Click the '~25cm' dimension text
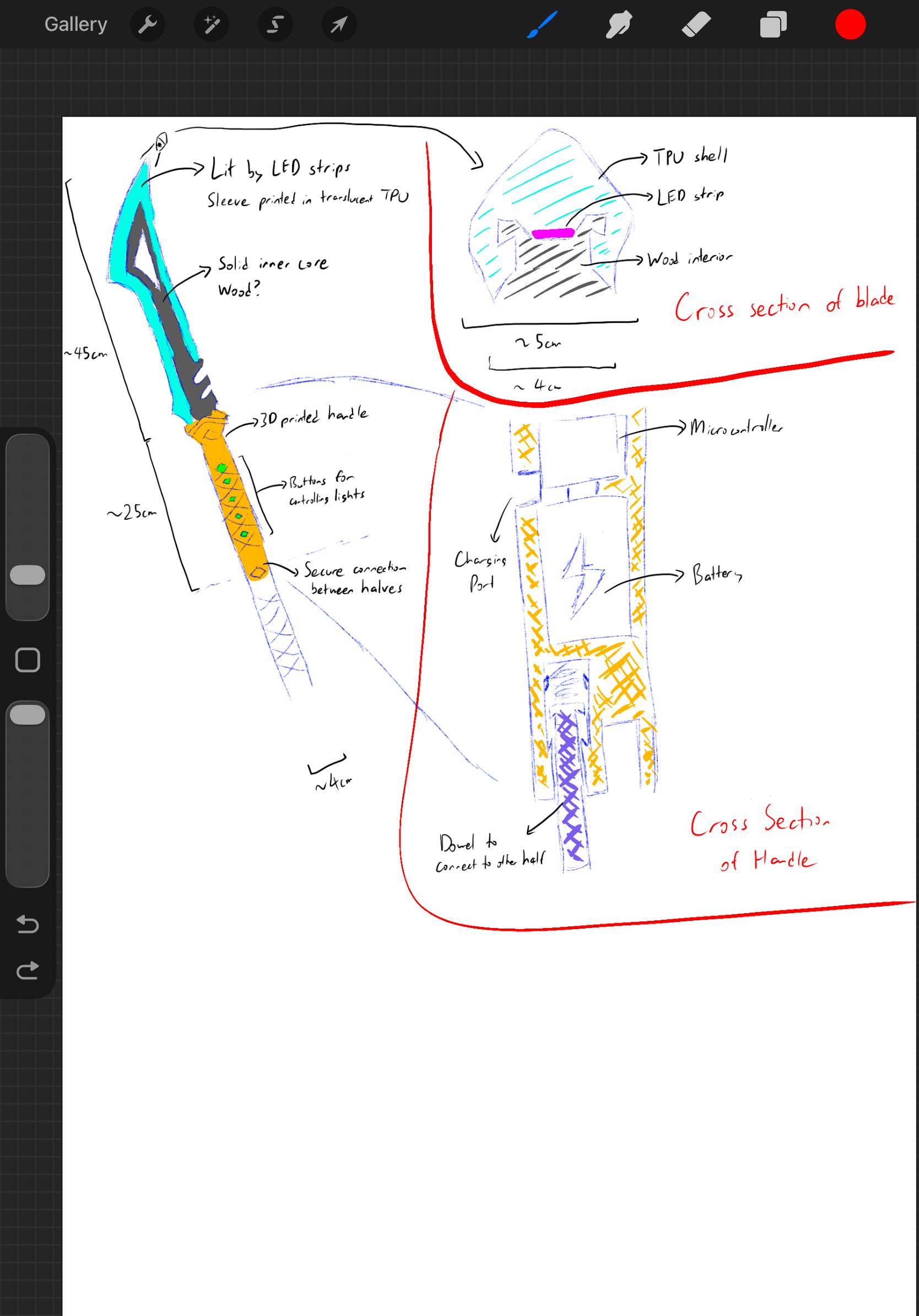919x1316 pixels. coord(132,513)
